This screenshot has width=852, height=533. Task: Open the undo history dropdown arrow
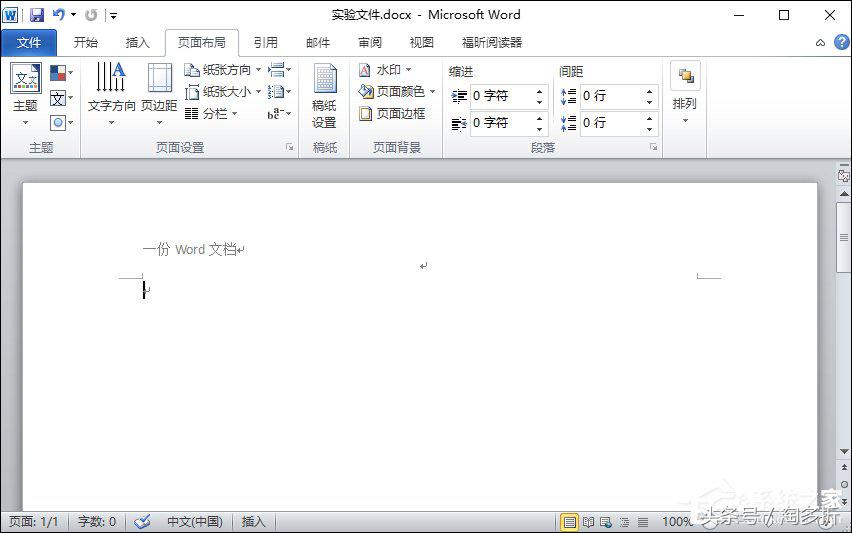click(x=73, y=15)
